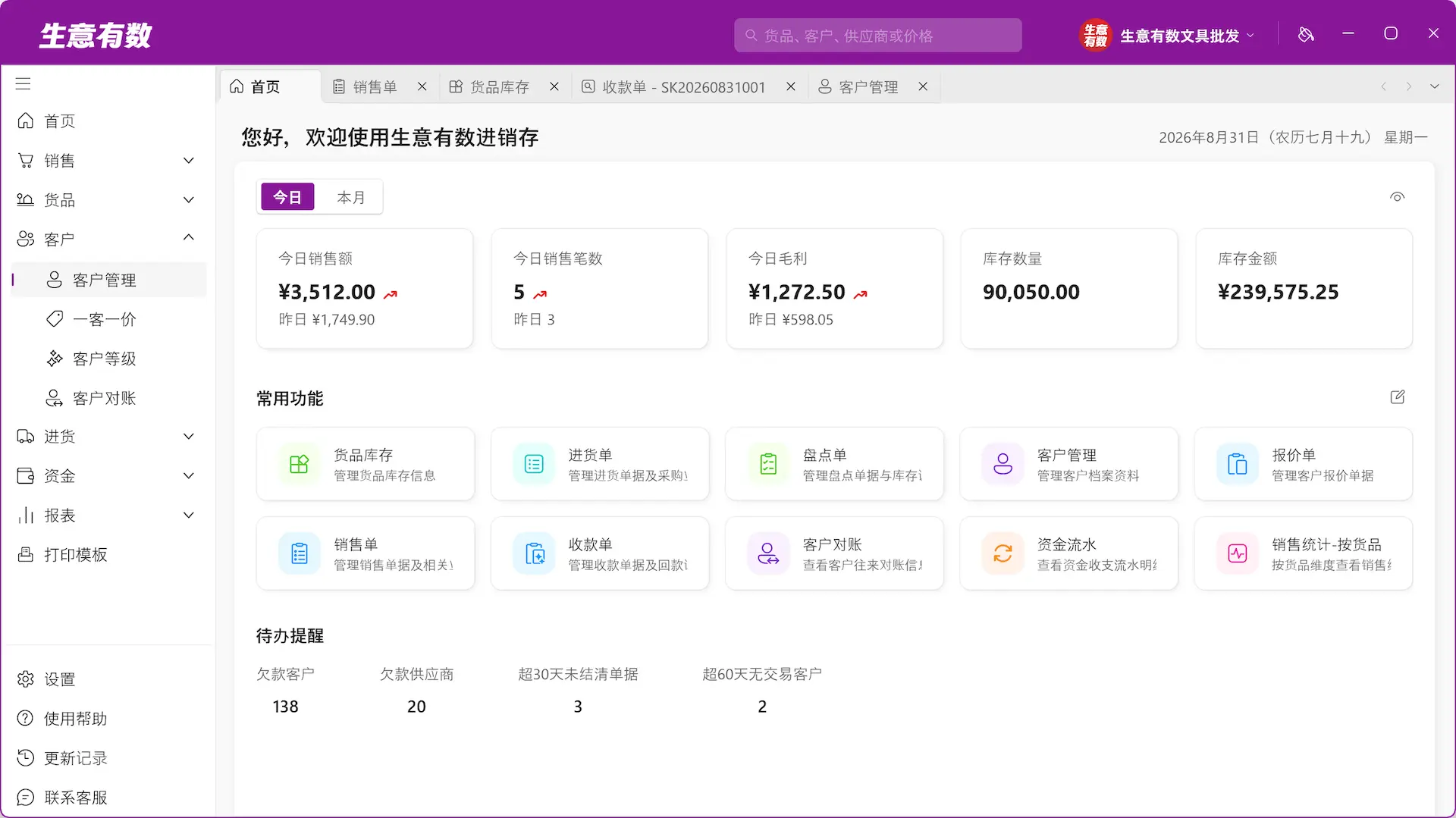Image resolution: width=1456 pixels, height=818 pixels.
Task: Open 客户管理 shortcut card icon
Action: coord(1003,464)
